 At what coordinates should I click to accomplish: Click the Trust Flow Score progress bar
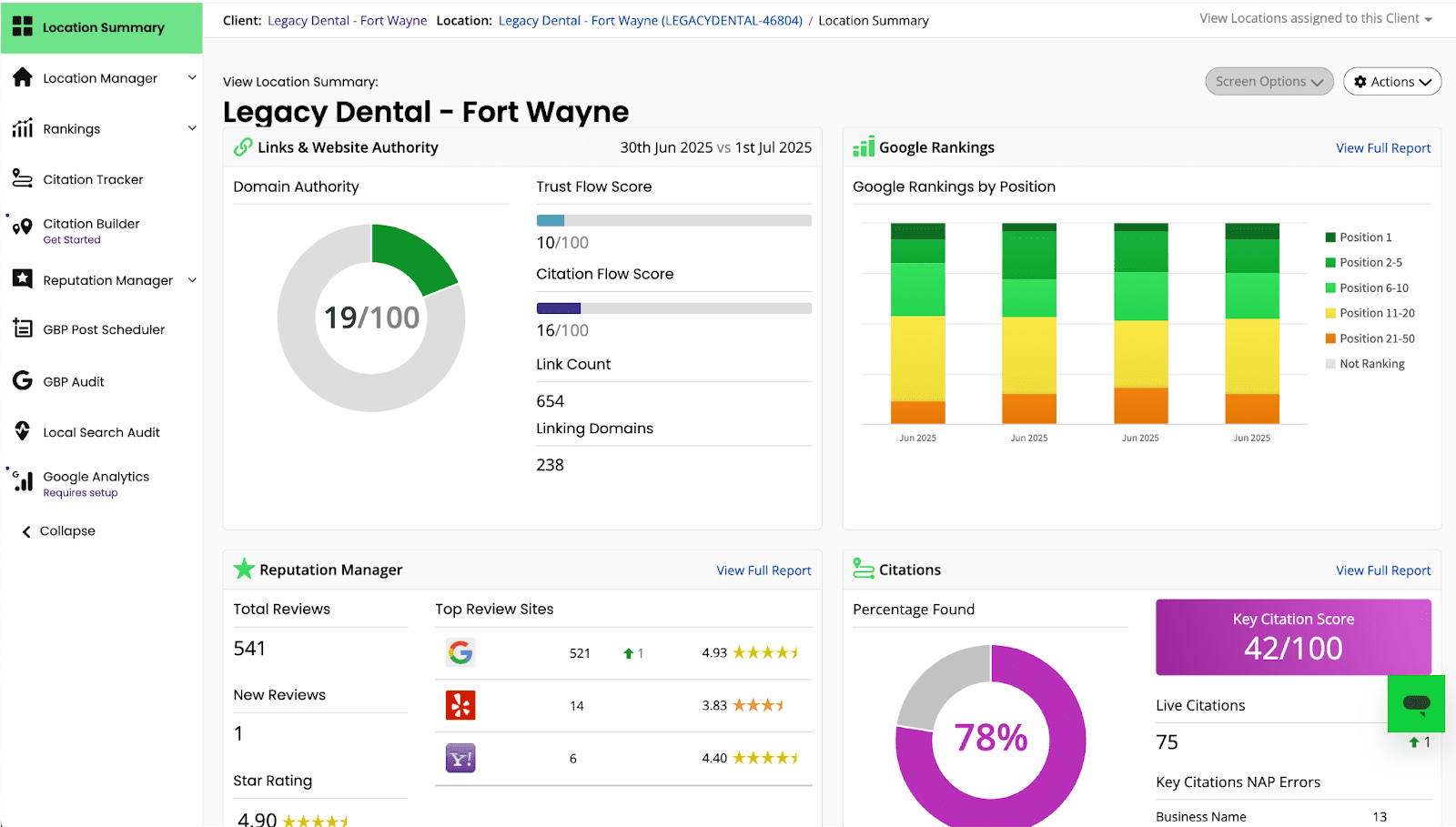point(674,220)
